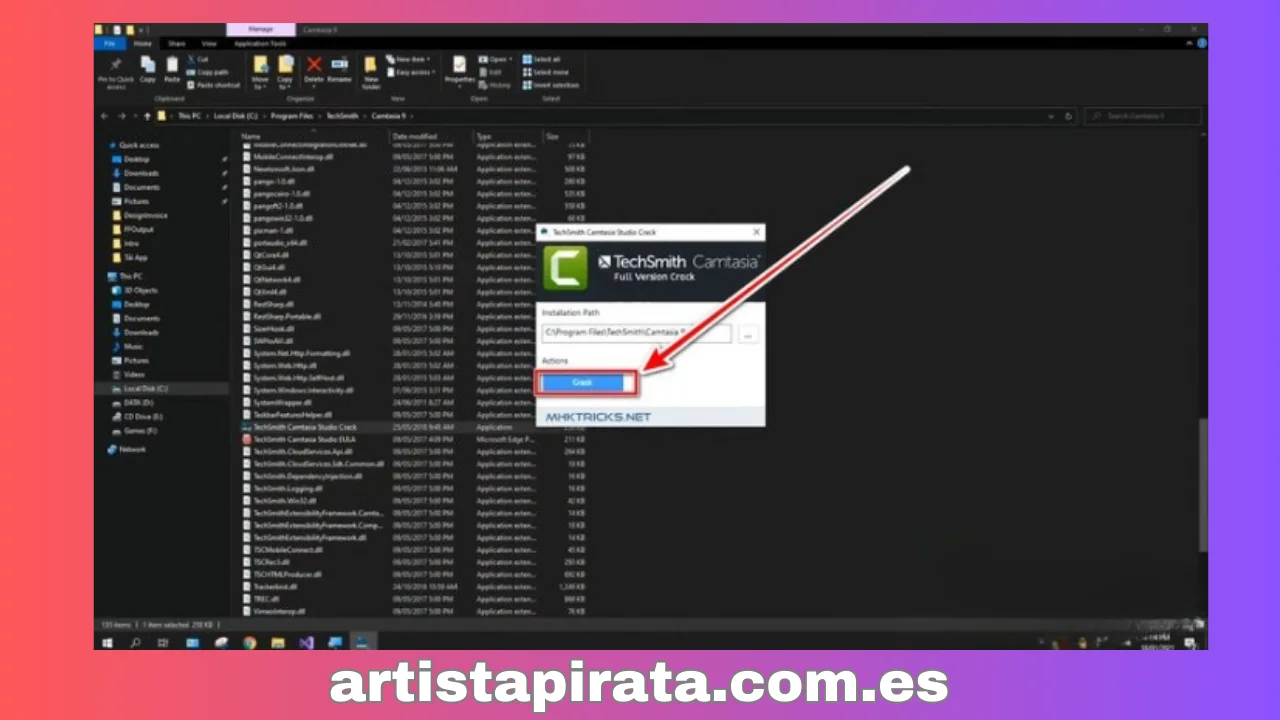Click the New folder icon
This screenshot has width=1280, height=720.
371,66
